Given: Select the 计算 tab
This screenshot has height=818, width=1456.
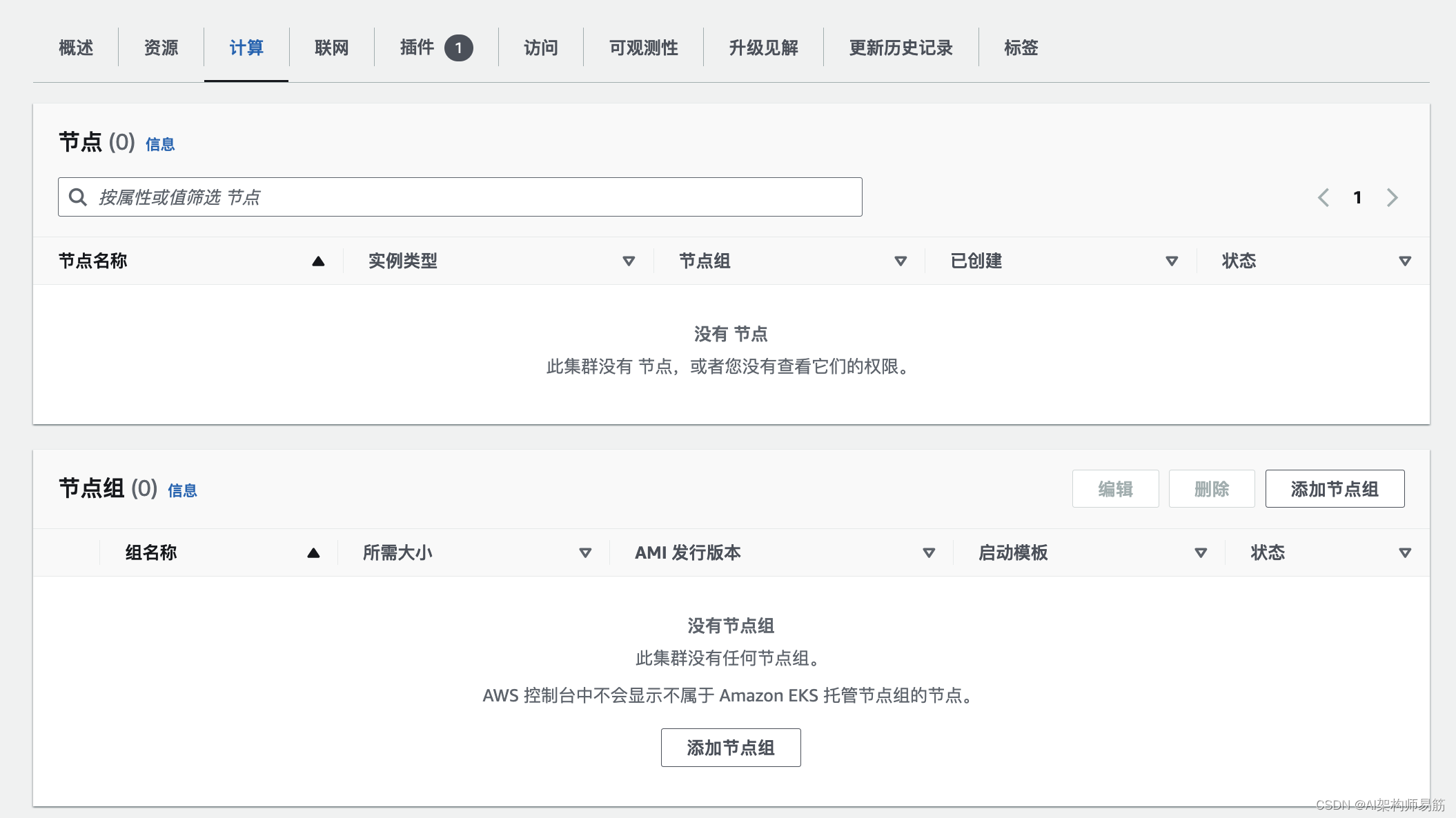Looking at the screenshot, I should [246, 48].
